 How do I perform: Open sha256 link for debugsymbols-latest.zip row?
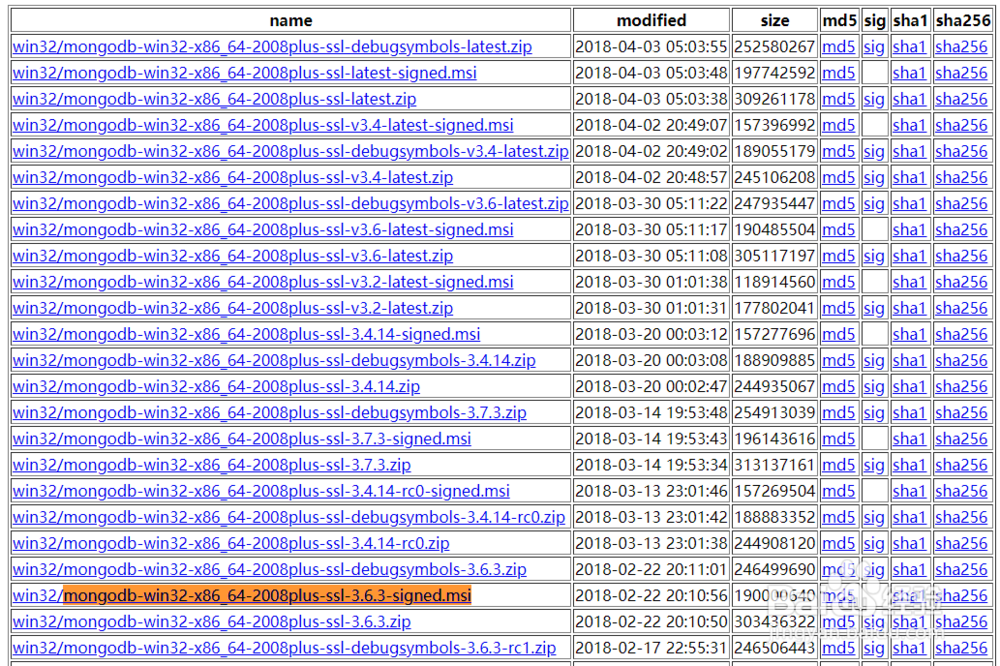[x=961, y=47]
